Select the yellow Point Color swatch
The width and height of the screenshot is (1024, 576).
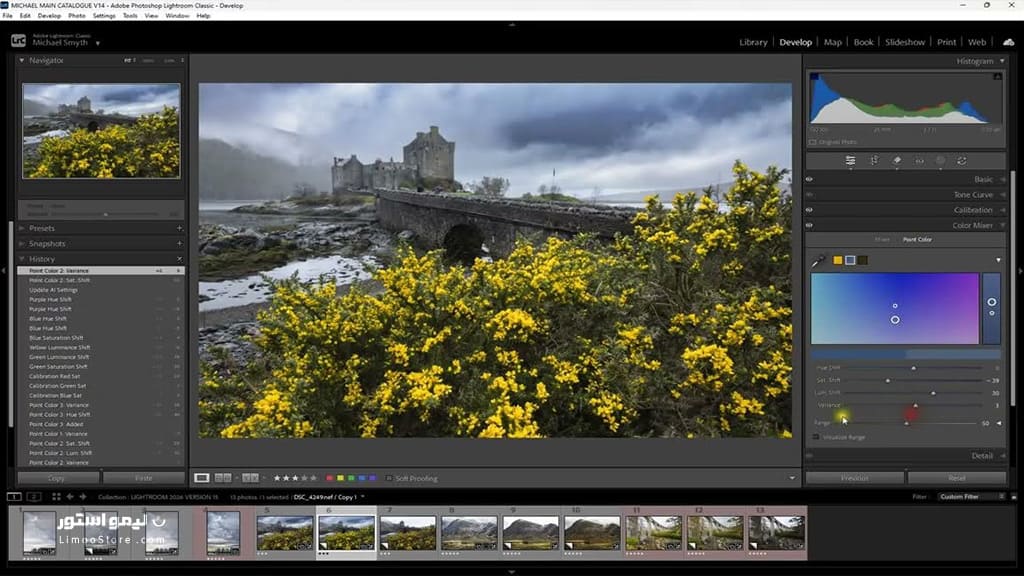point(837,260)
